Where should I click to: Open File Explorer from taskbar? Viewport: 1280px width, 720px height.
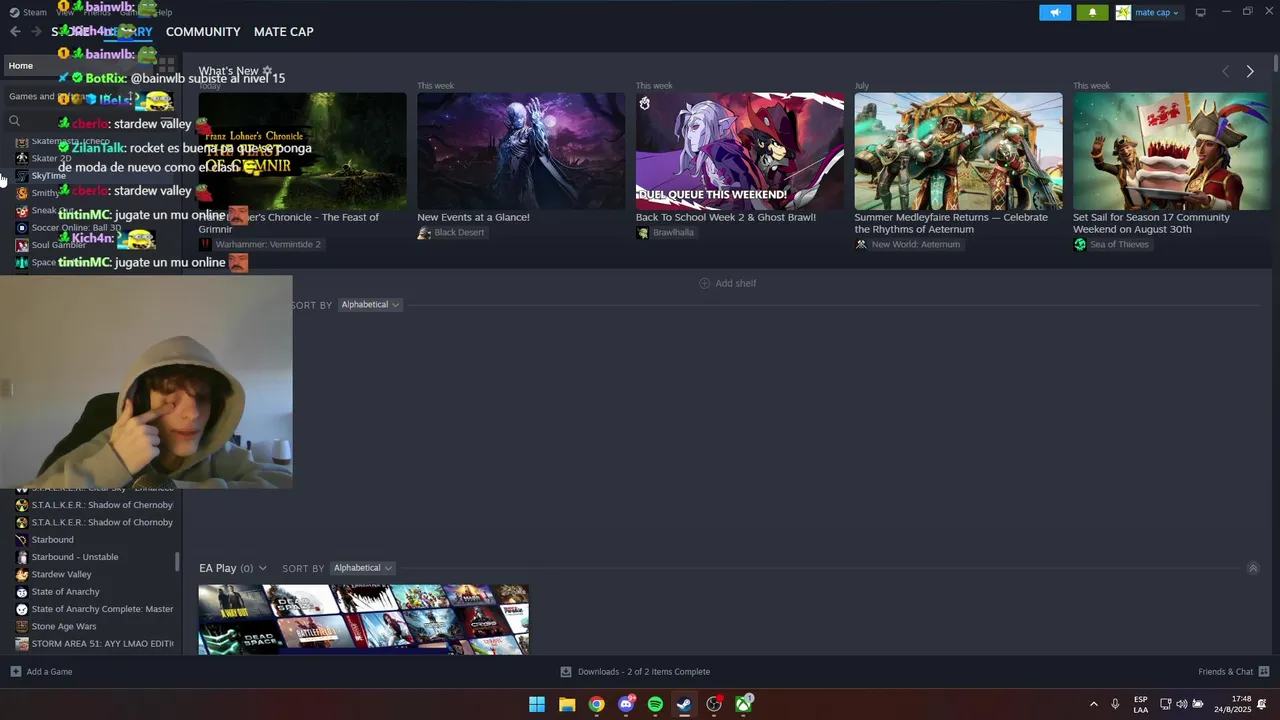(567, 704)
